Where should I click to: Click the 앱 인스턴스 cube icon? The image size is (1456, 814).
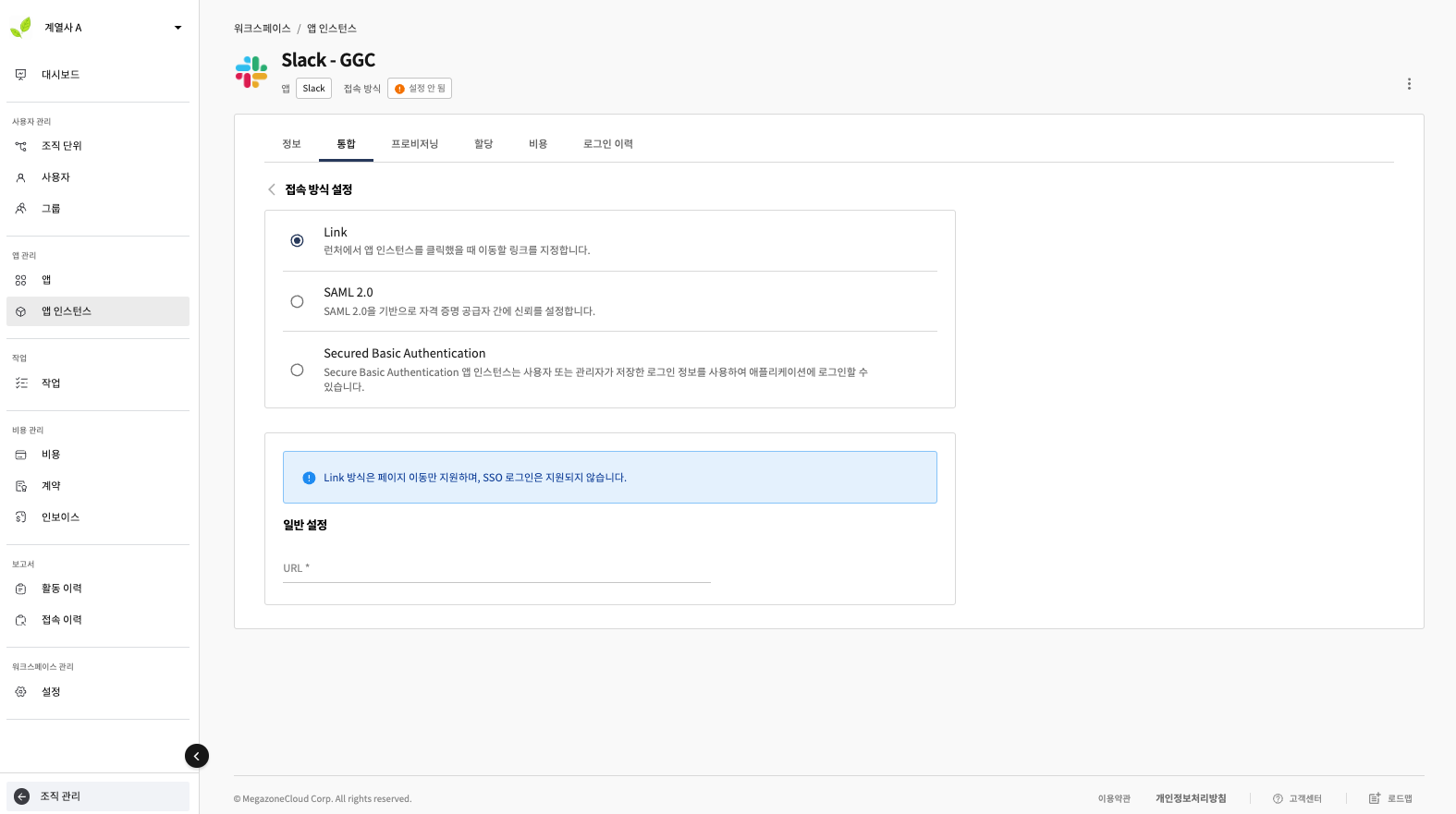[x=20, y=311]
